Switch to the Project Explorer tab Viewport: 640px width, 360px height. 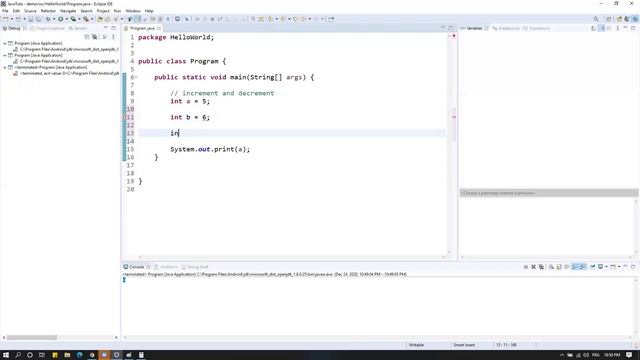click(x=47, y=28)
